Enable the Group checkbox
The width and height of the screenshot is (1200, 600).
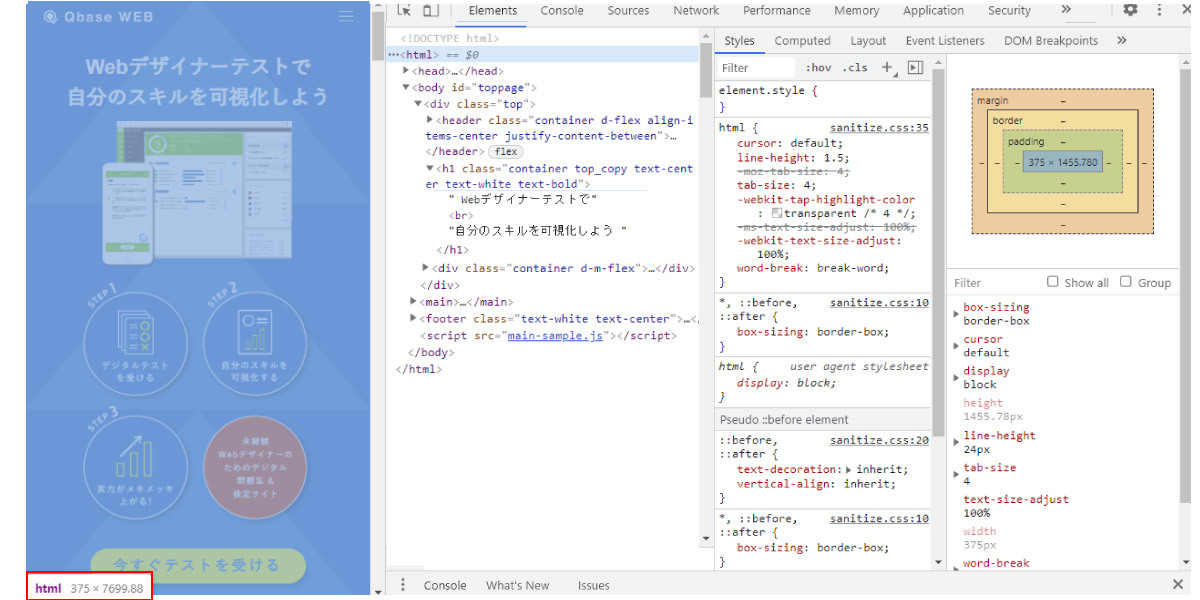pyautogui.click(x=1125, y=282)
